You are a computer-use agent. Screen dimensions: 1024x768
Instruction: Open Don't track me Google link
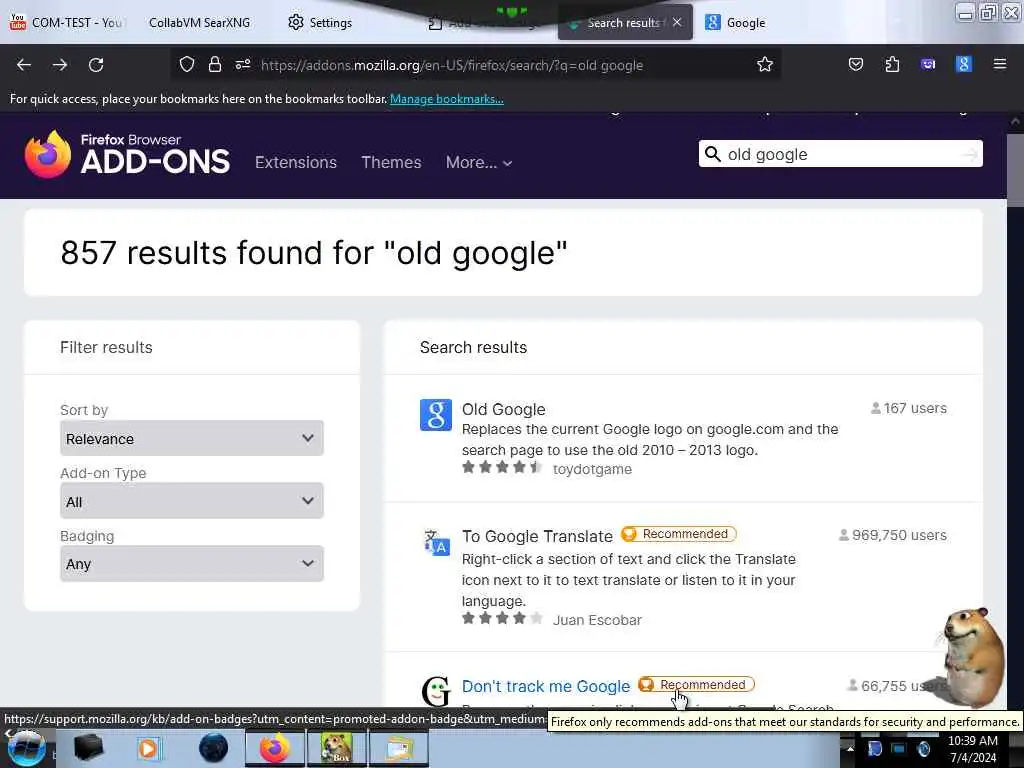546,686
